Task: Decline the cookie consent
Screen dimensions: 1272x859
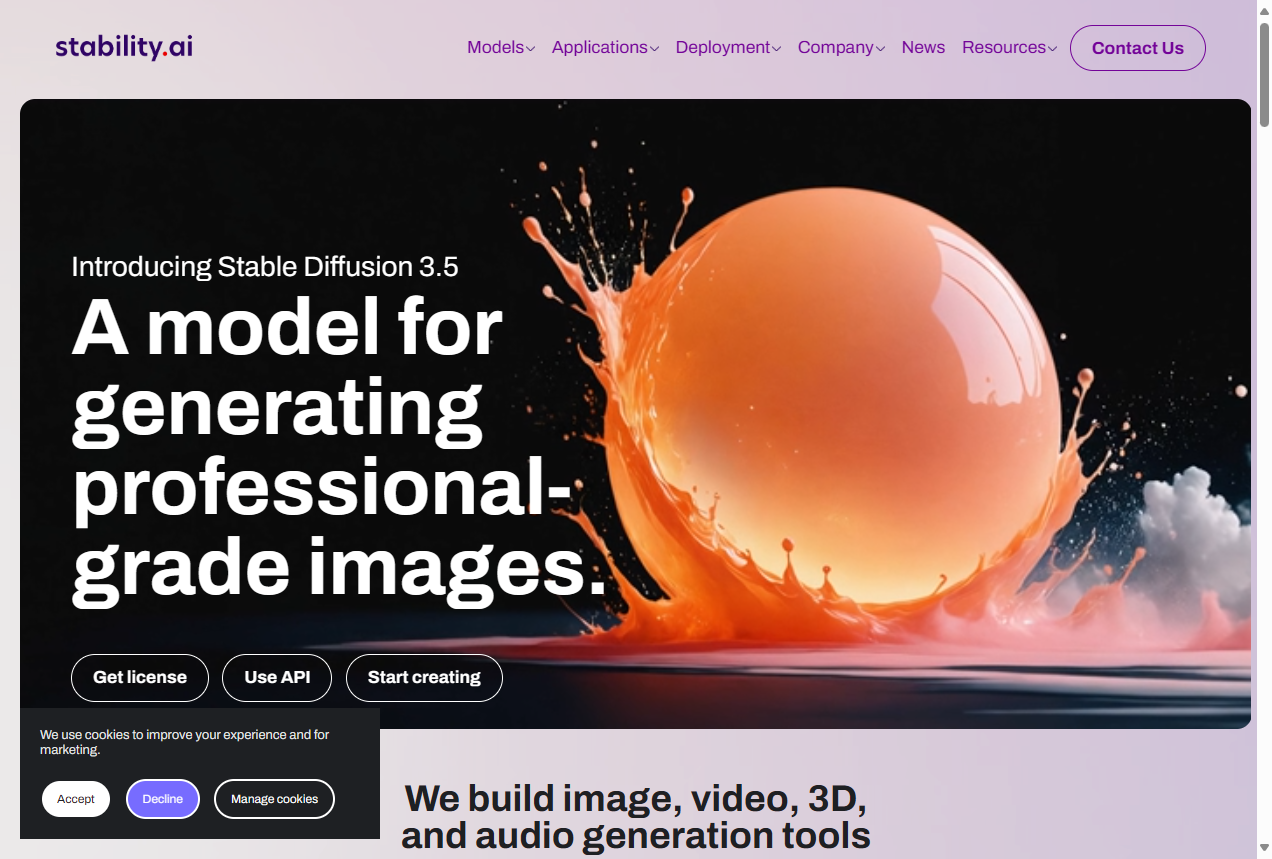Action: tap(162, 799)
